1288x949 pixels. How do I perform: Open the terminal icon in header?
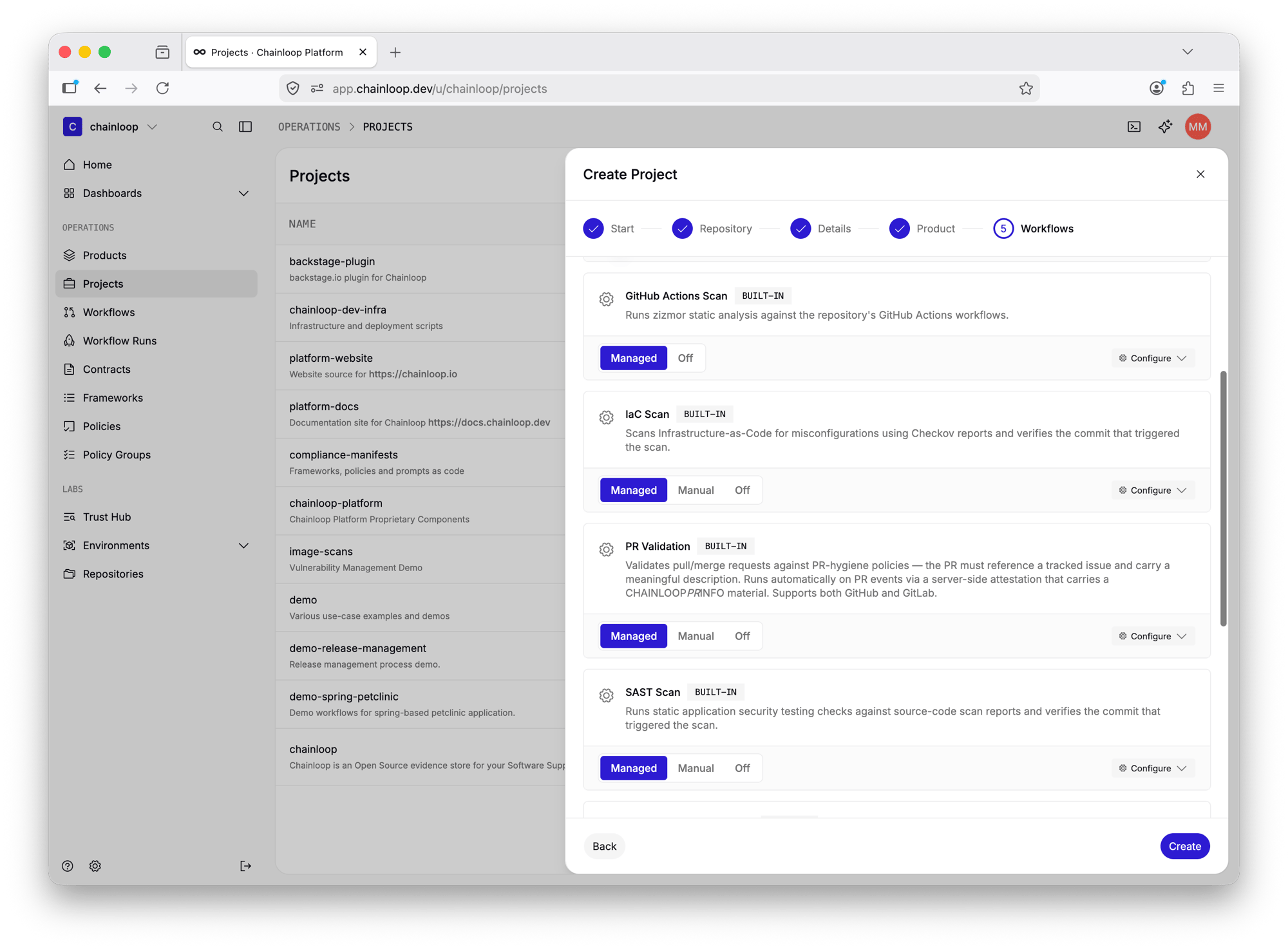[x=1134, y=127]
